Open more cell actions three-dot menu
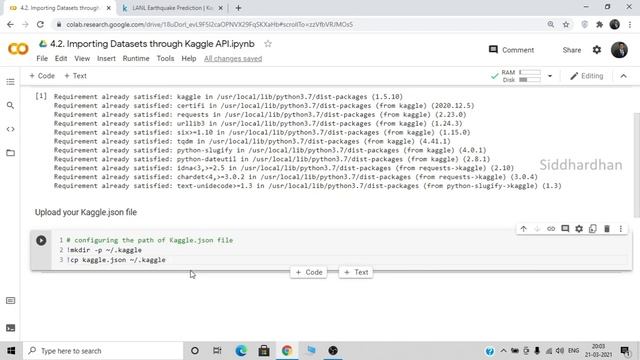This screenshot has width=640, height=360. (x=621, y=229)
